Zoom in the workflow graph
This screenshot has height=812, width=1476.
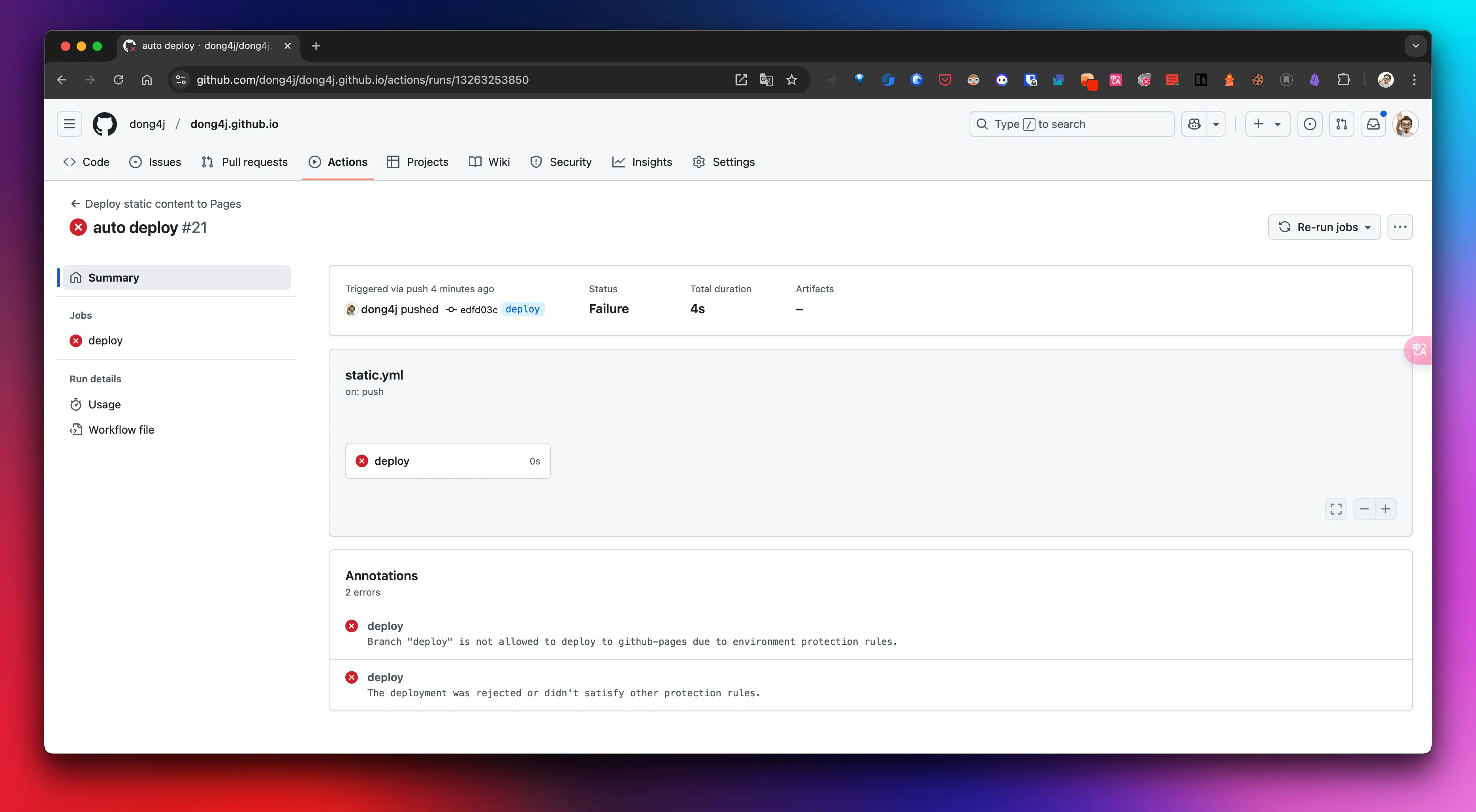tap(1386, 509)
